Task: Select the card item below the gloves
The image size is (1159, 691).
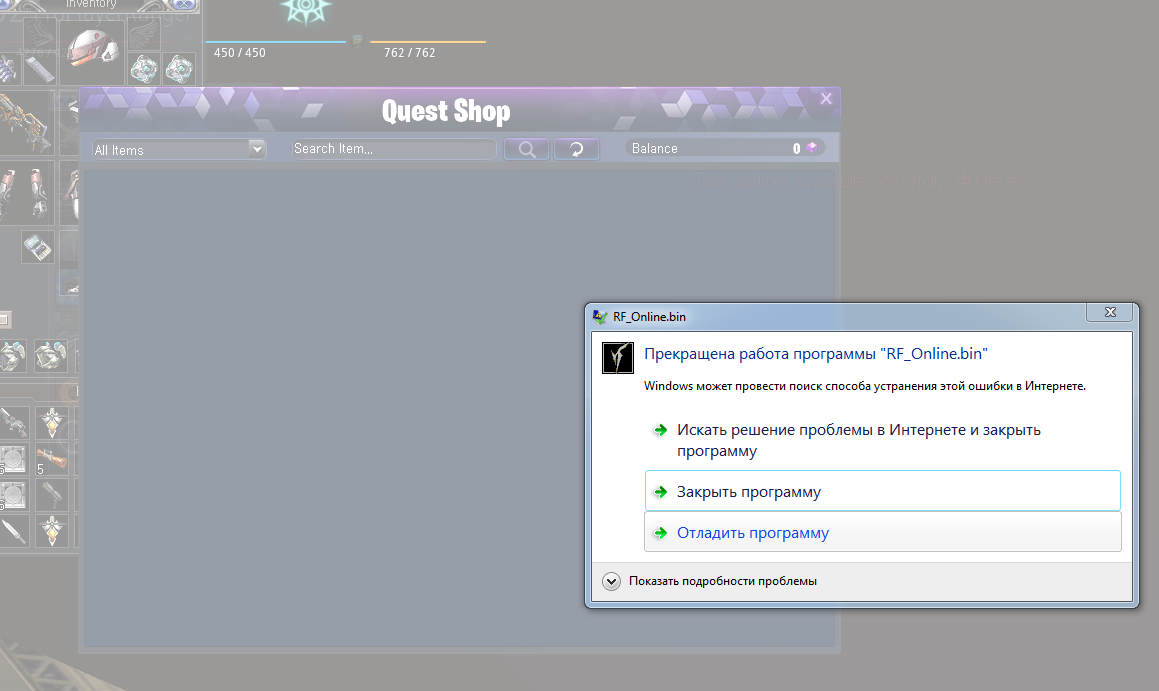Action: coord(38,248)
